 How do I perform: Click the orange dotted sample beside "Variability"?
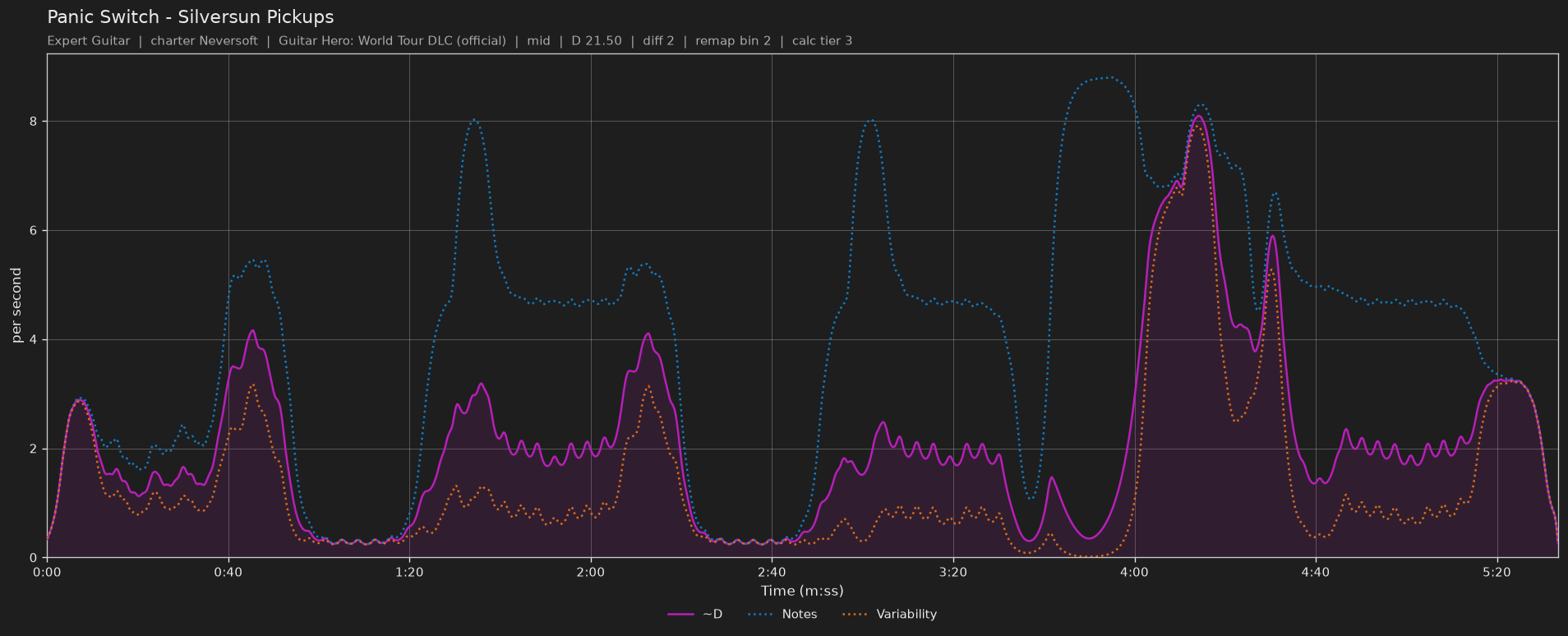coord(856,615)
